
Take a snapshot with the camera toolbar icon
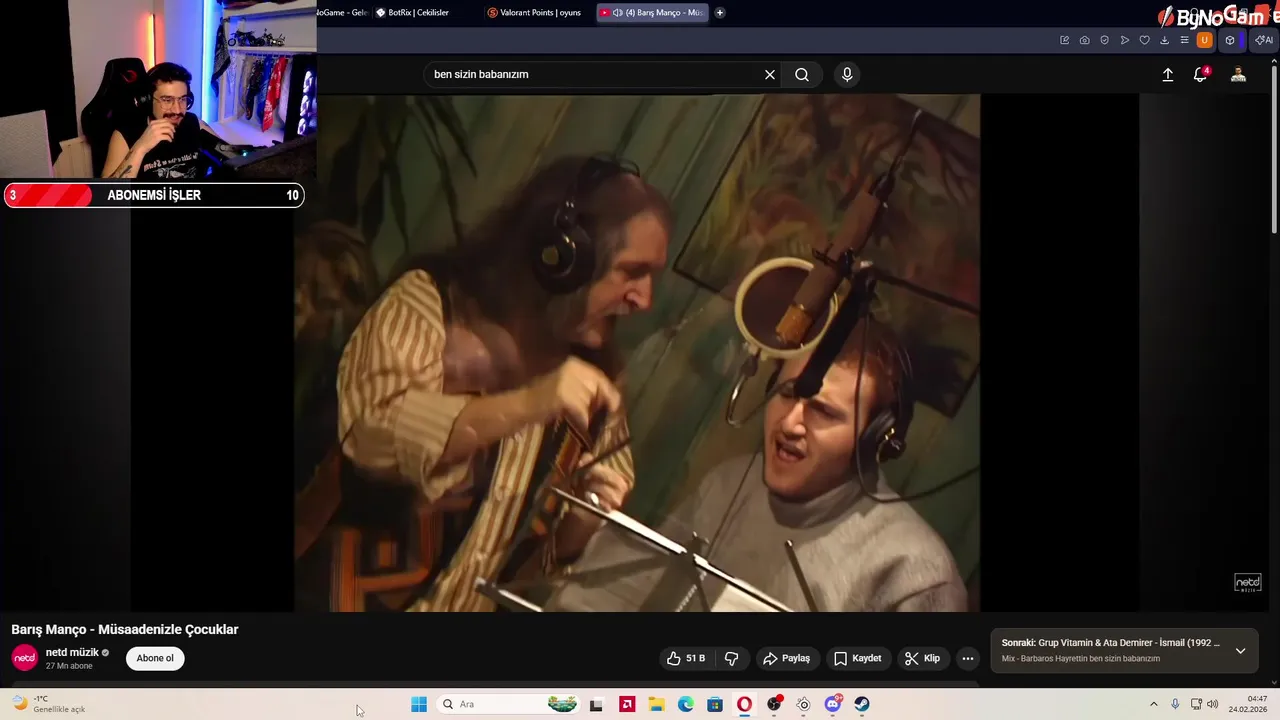1084,40
